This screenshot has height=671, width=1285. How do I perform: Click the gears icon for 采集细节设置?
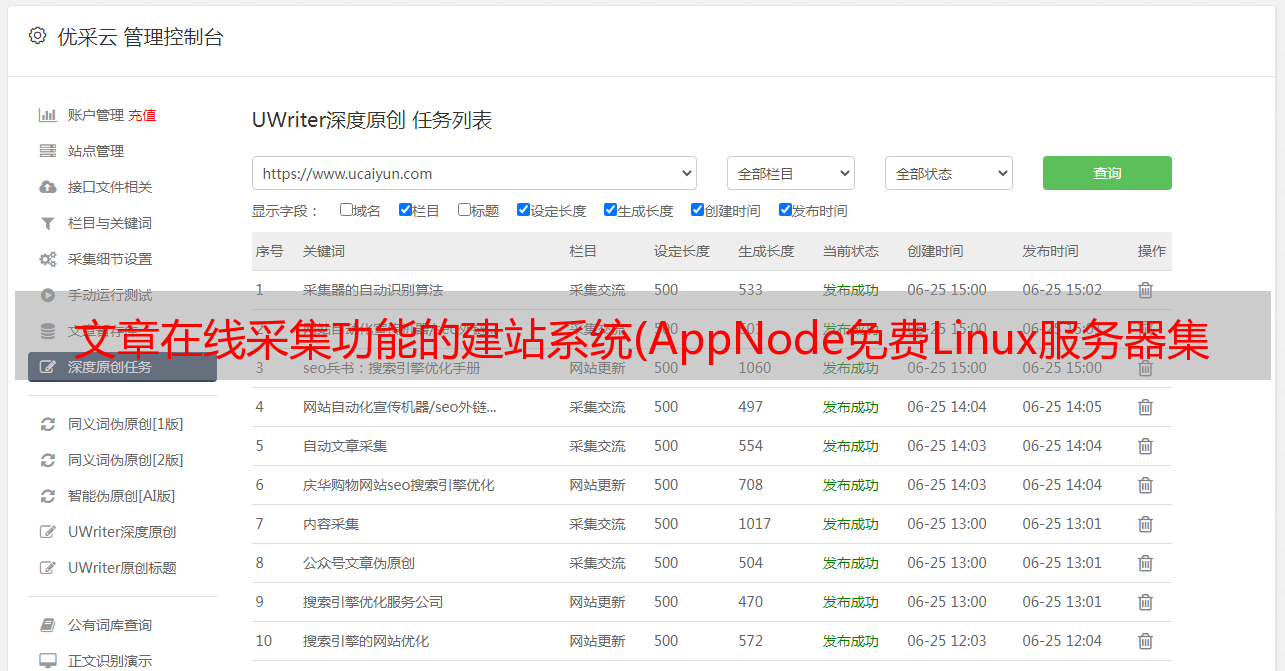point(47,259)
